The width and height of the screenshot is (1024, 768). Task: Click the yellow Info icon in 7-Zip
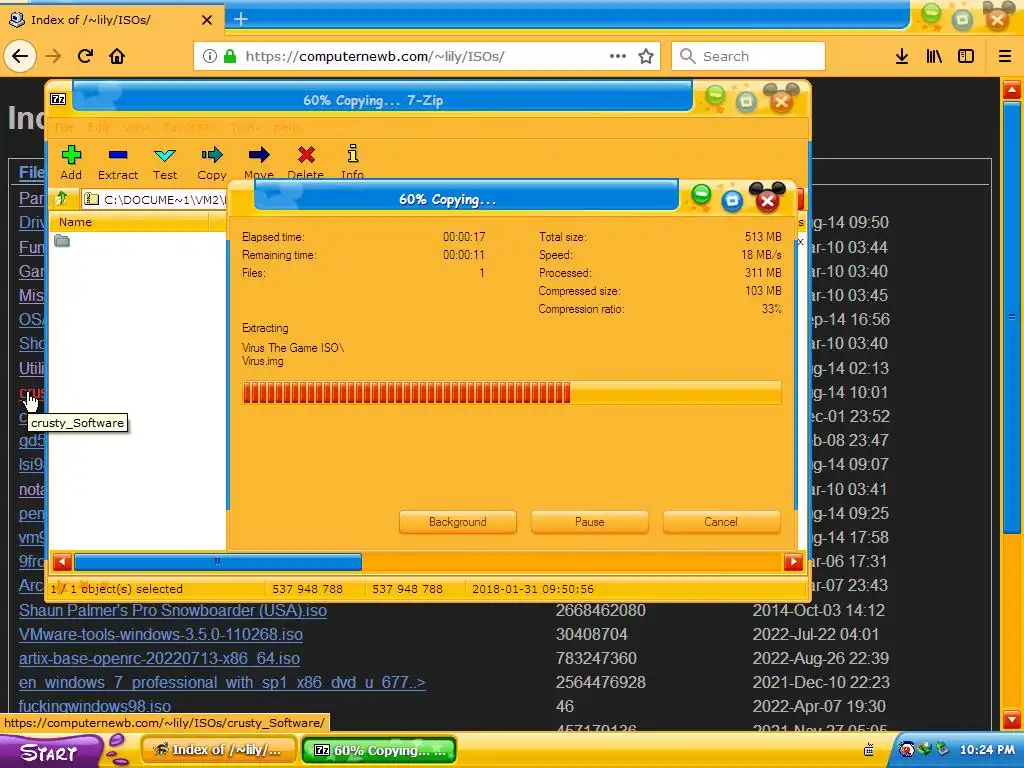tap(353, 154)
